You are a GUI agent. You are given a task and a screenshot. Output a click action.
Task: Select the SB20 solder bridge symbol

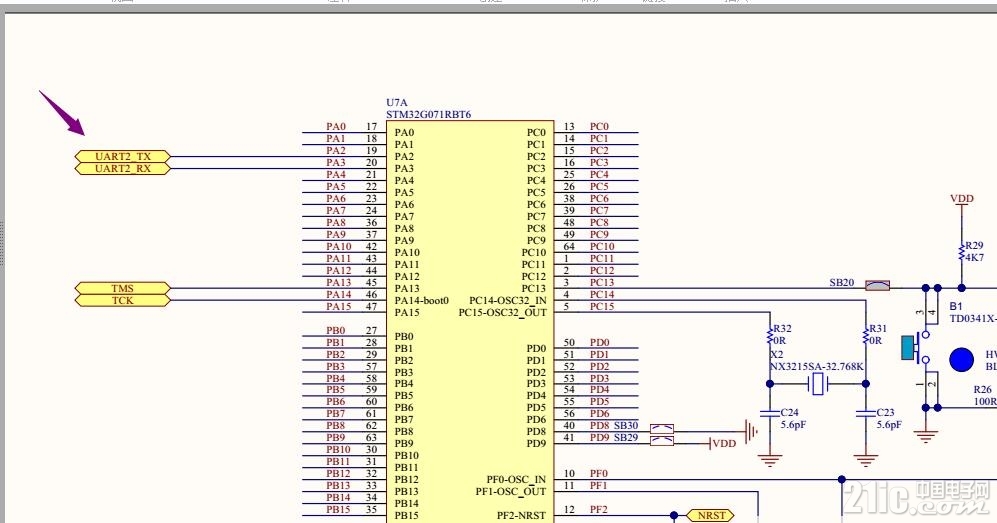(877, 286)
